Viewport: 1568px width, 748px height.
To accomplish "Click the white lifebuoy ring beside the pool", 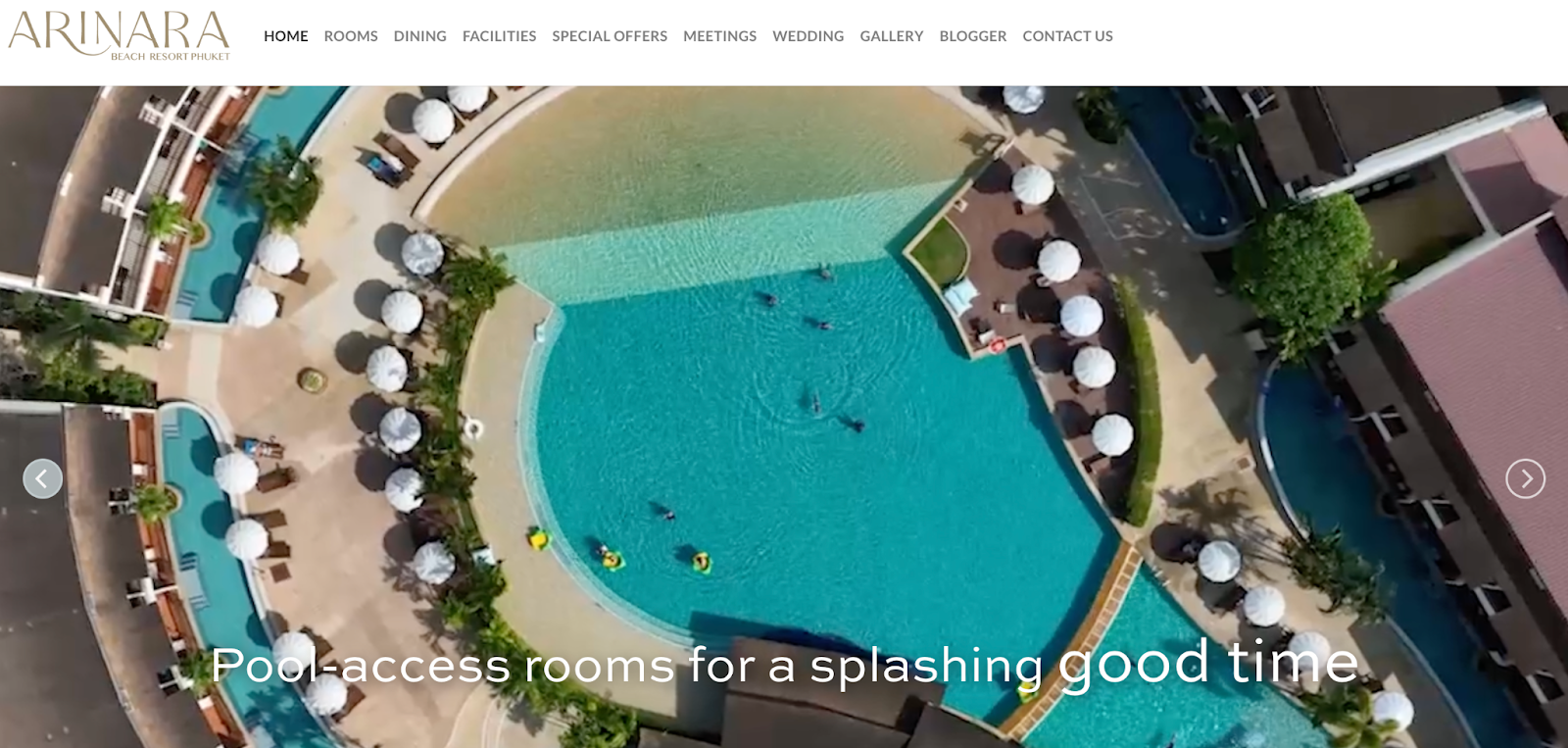I will (x=474, y=428).
